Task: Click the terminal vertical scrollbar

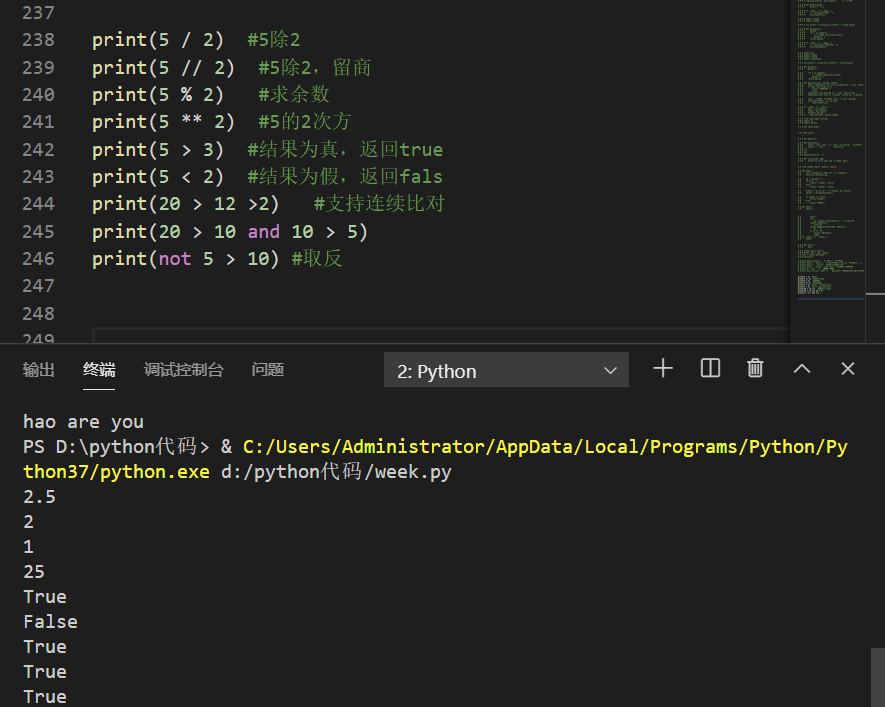Action: pyautogui.click(x=877, y=675)
